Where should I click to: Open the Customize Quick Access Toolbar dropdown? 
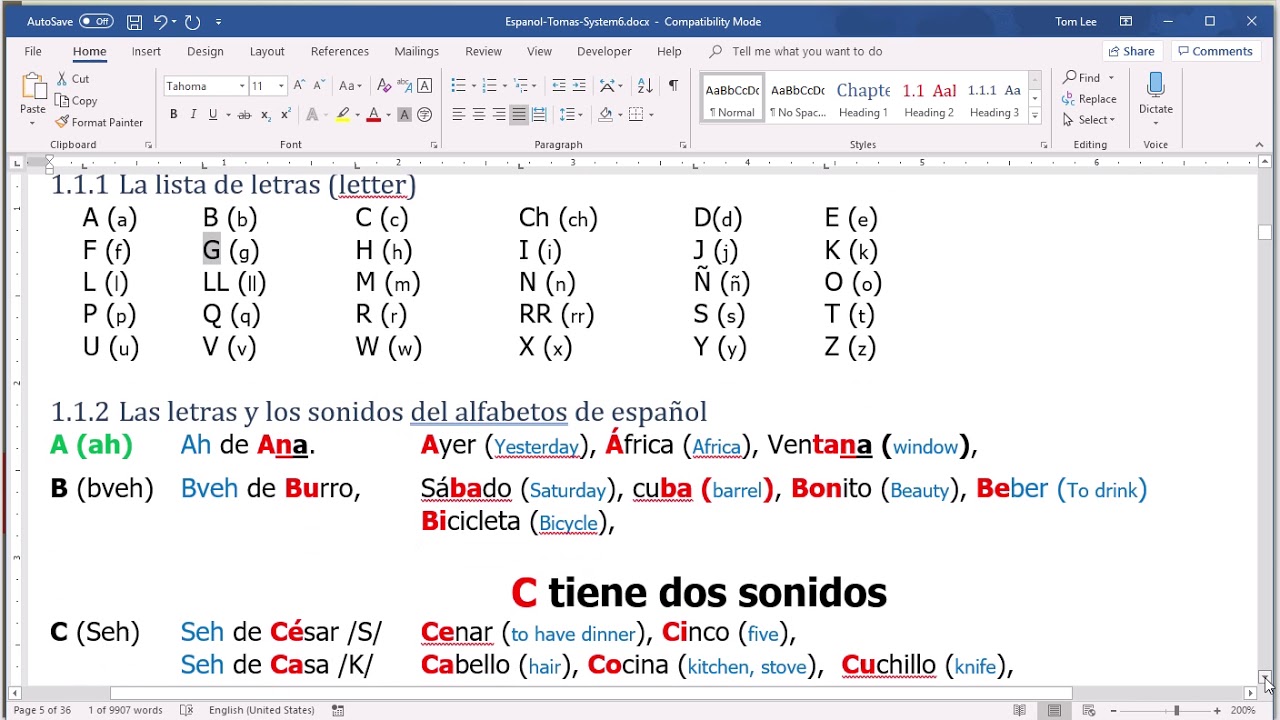[x=219, y=21]
